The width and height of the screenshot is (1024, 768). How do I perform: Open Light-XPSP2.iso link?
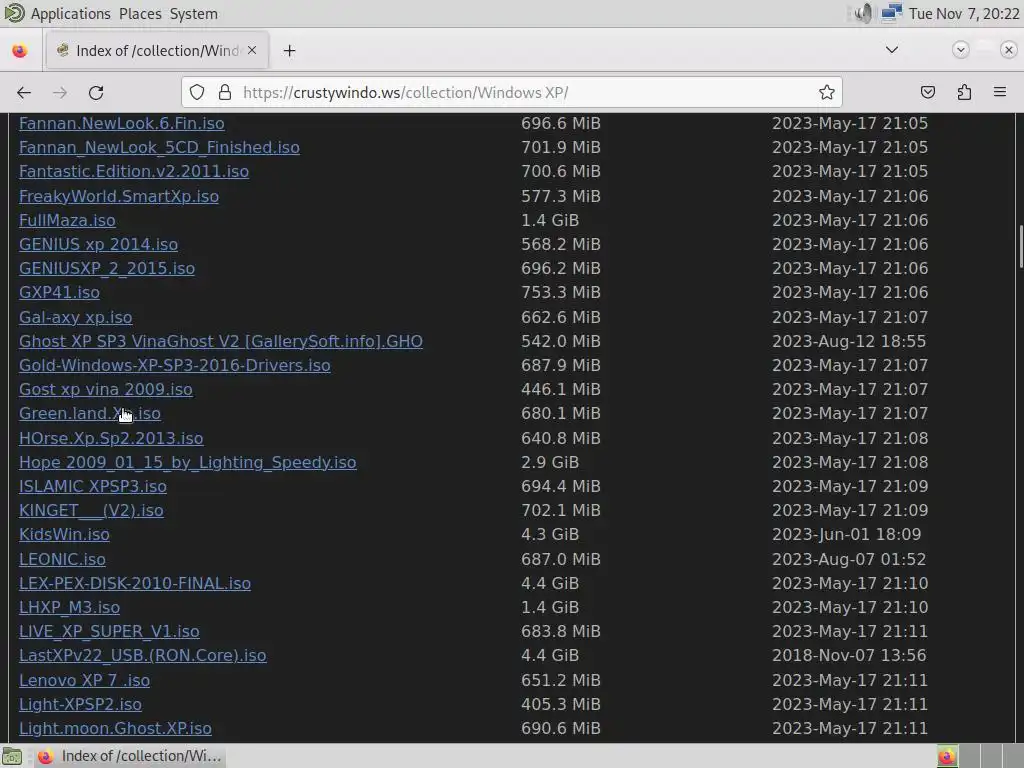point(80,705)
